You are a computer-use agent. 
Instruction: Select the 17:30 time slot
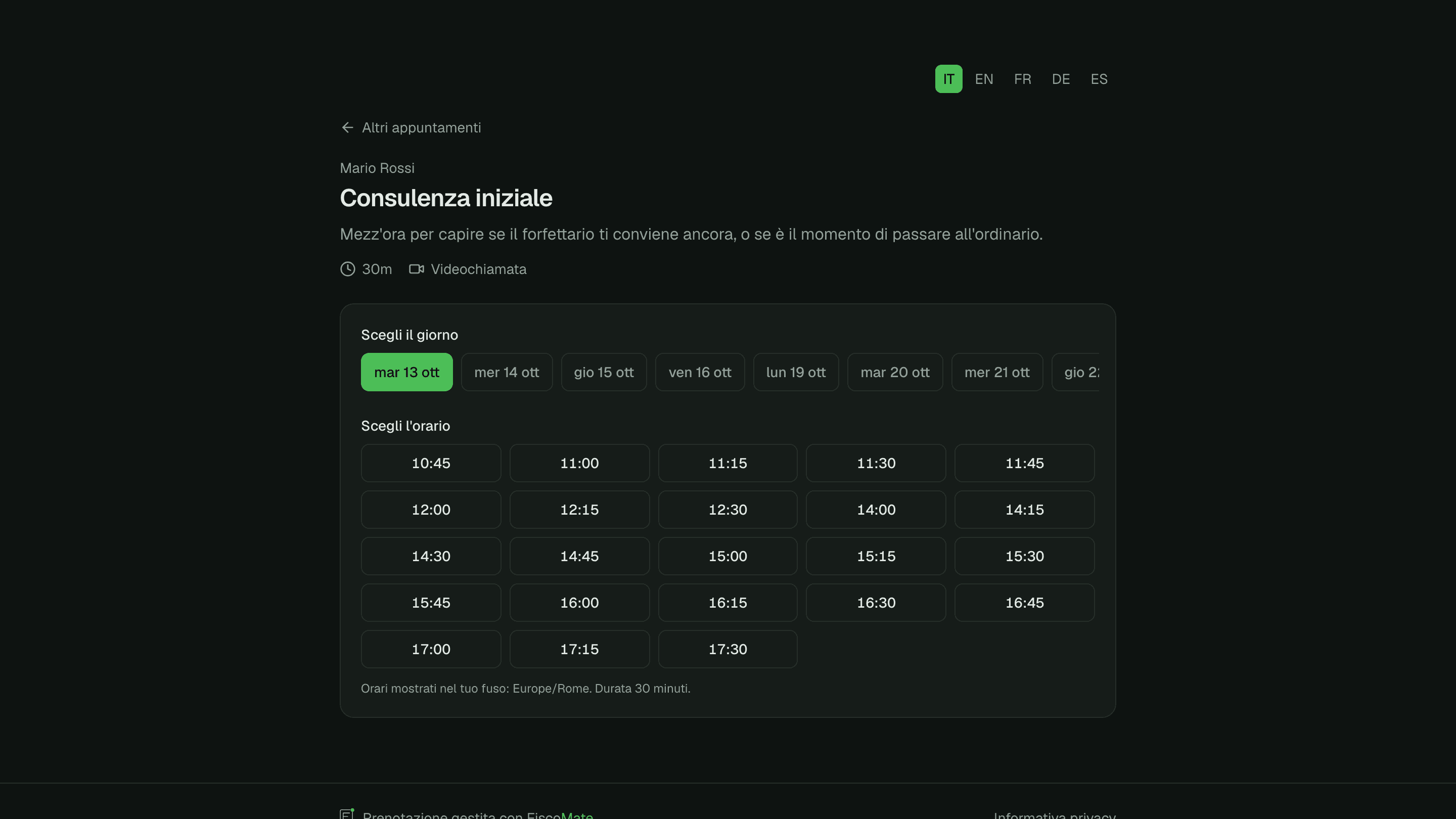pyautogui.click(x=728, y=649)
